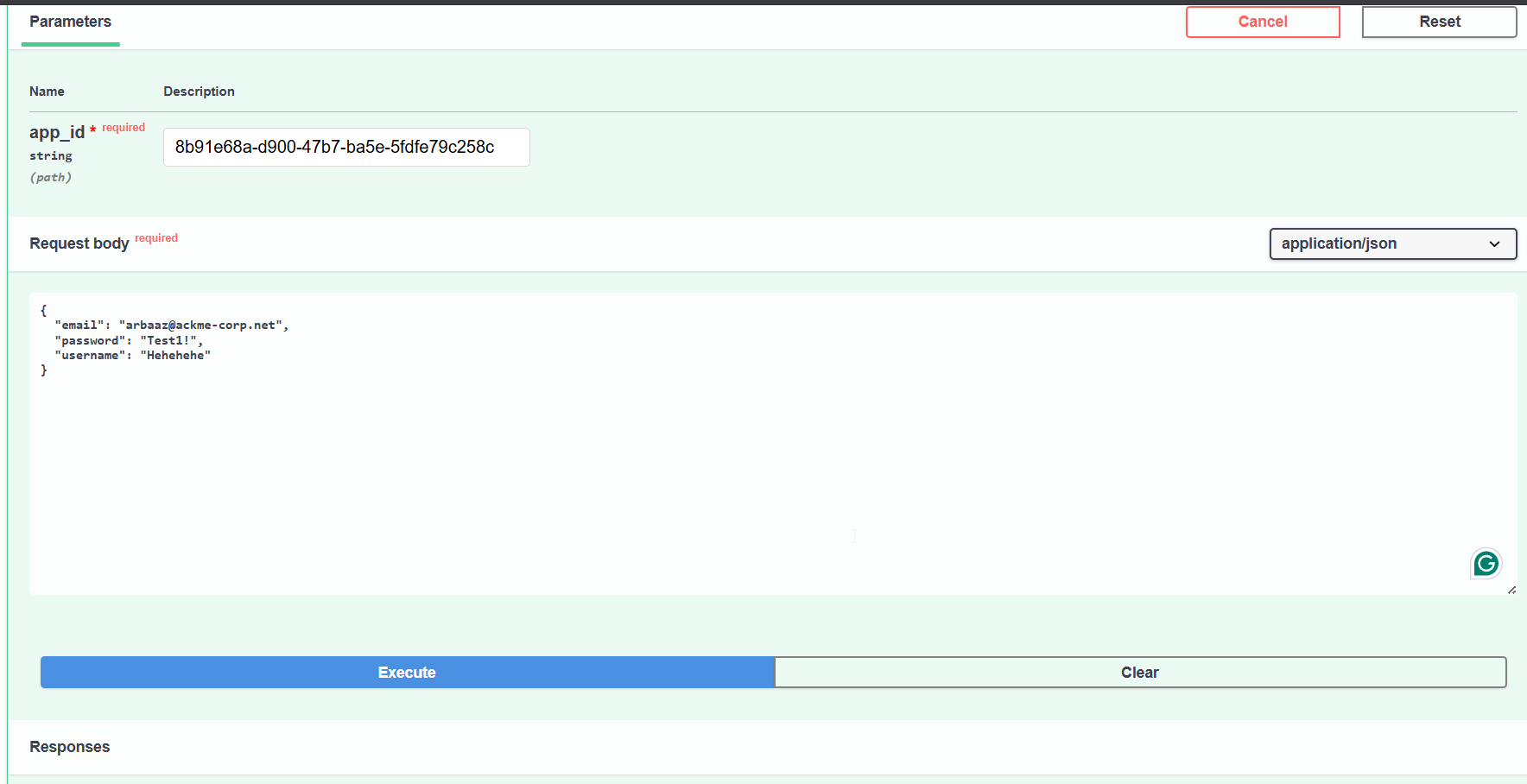1527x784 pixels.
Task: Cancel the try-it-out mode
Action: coord(1262,22)
